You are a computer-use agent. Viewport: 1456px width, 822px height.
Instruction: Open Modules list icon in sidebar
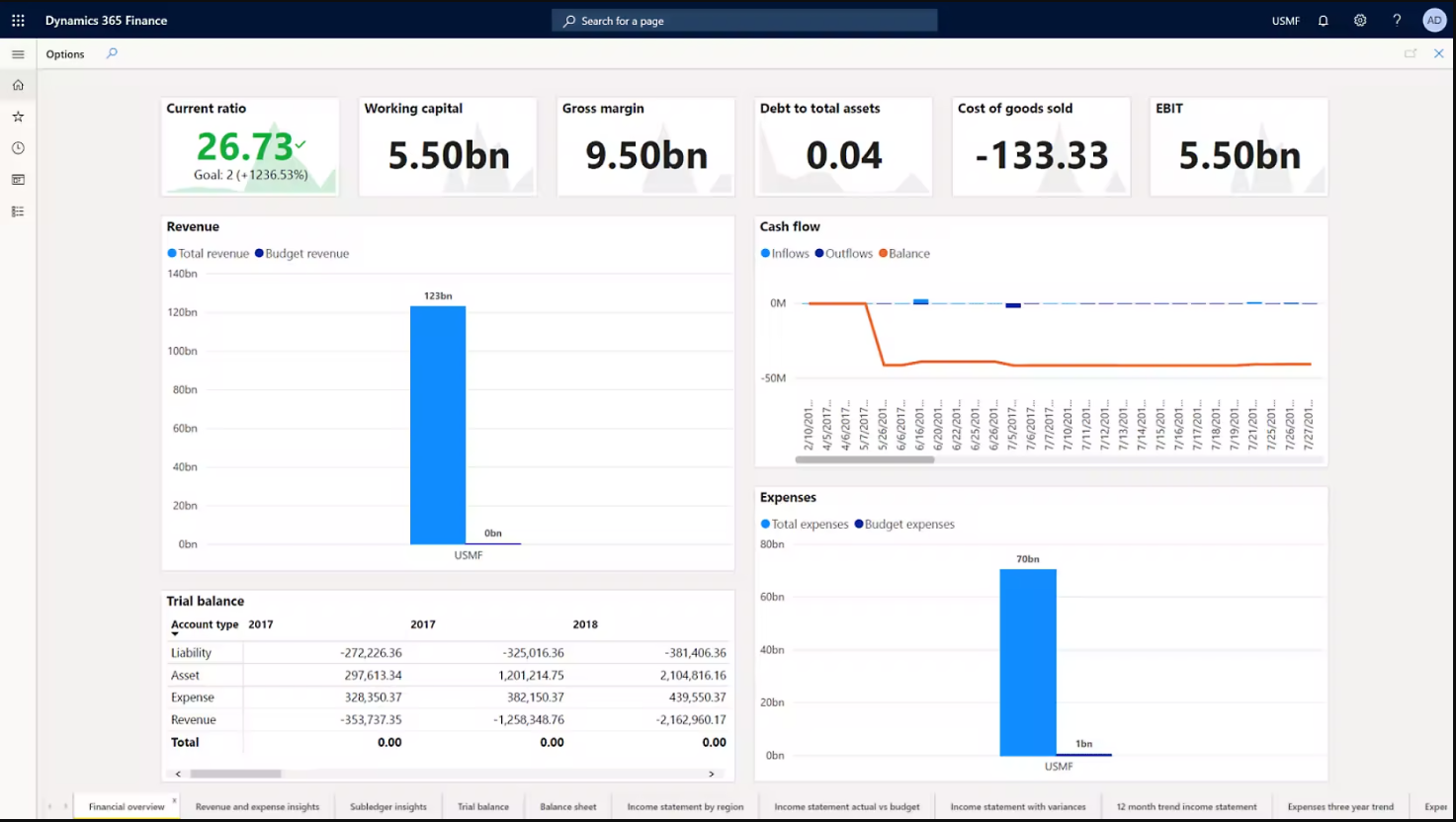(x=18, y=211)
